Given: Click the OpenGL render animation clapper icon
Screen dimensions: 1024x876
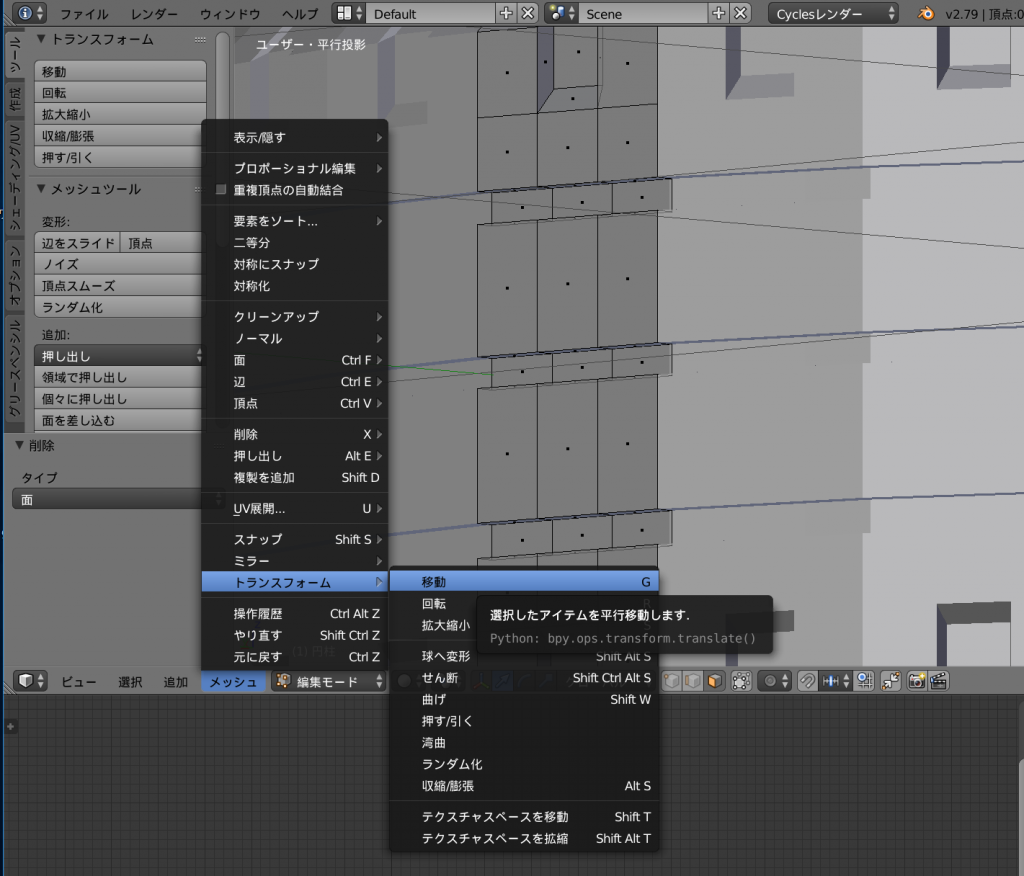Looking at the screenshot, I should (938, 681).
